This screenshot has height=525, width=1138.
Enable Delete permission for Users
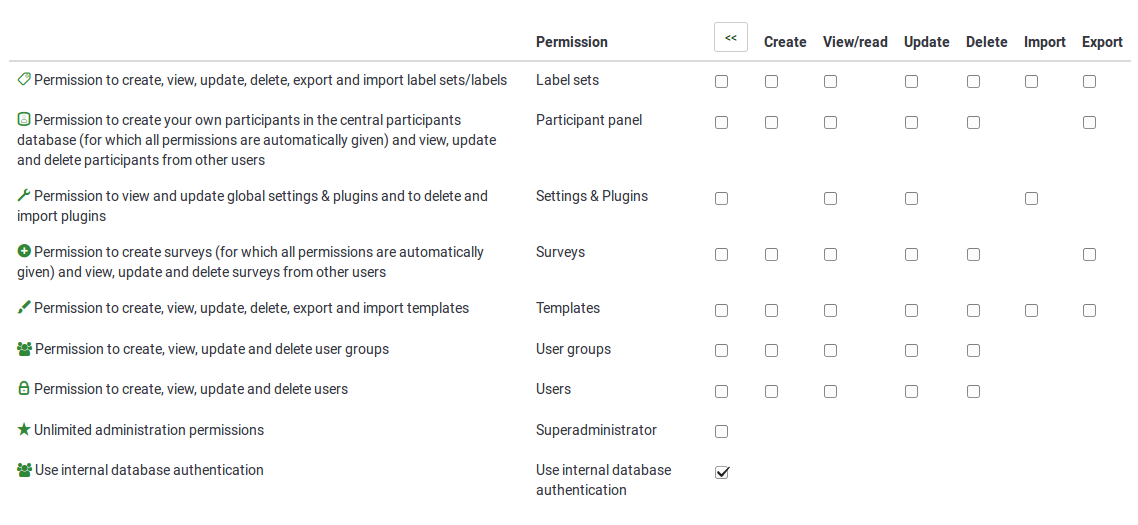tap(973, 392)
